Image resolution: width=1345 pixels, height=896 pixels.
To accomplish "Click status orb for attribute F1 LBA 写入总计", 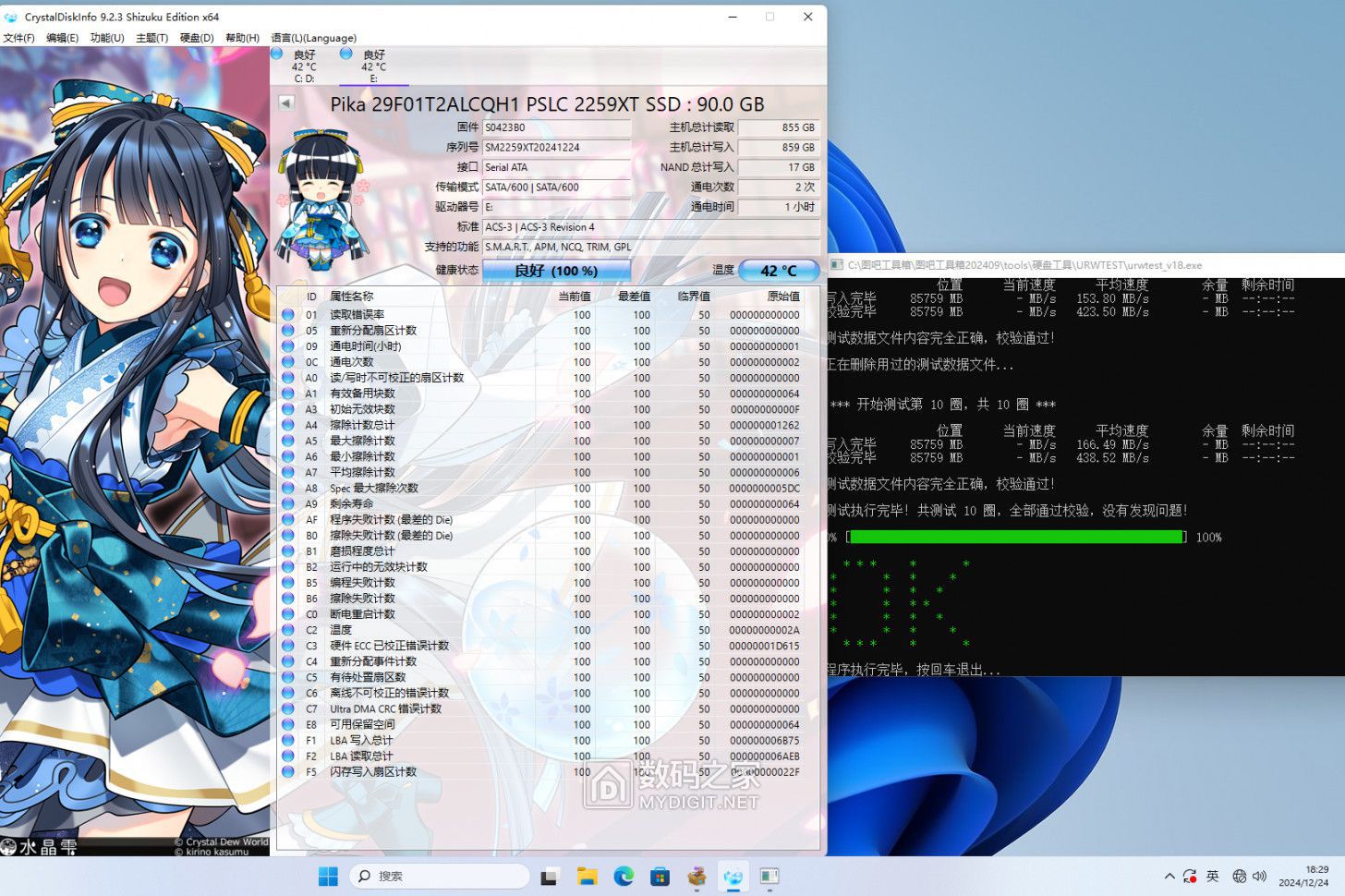I will pyautogui.click(x=288, y=740).
